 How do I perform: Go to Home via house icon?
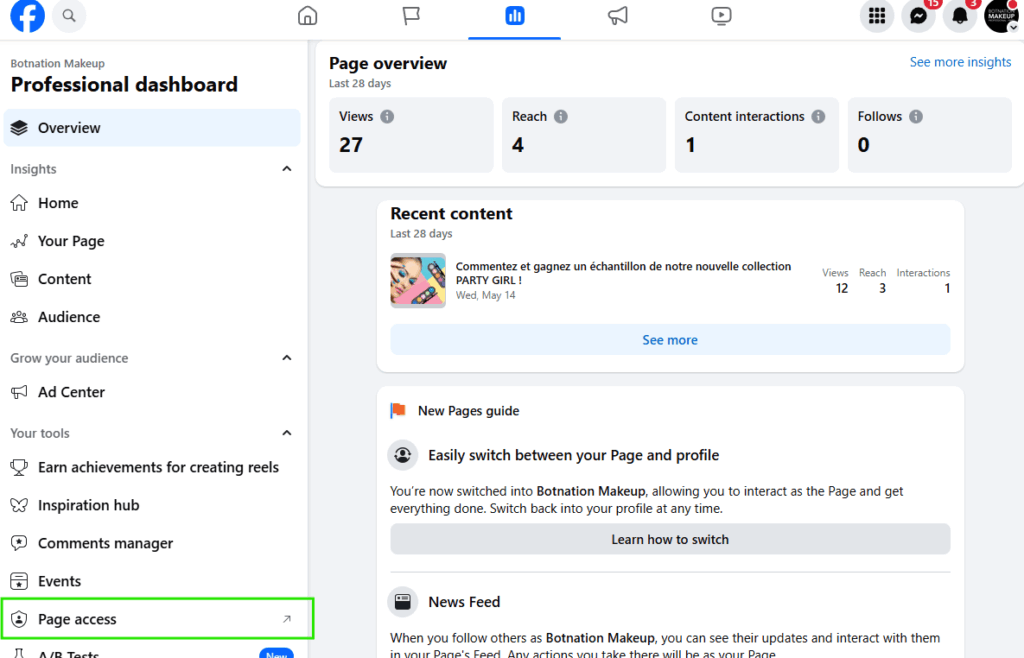coord(308,16)
